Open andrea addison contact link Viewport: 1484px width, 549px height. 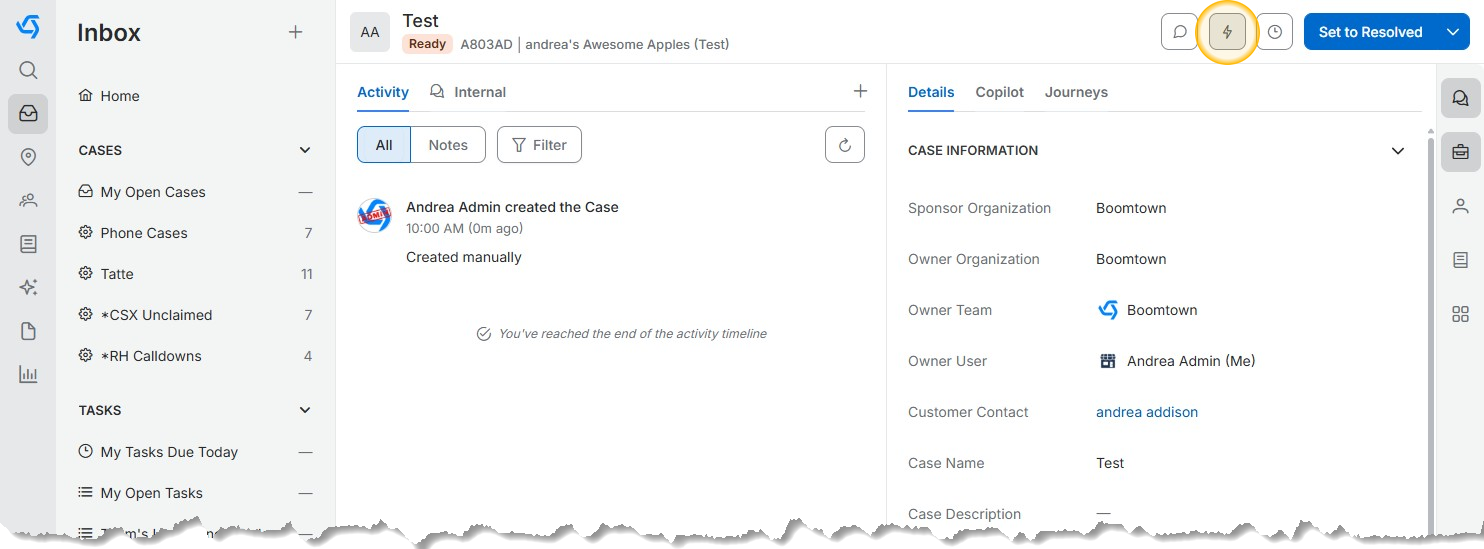click(x=1146, y=412)
